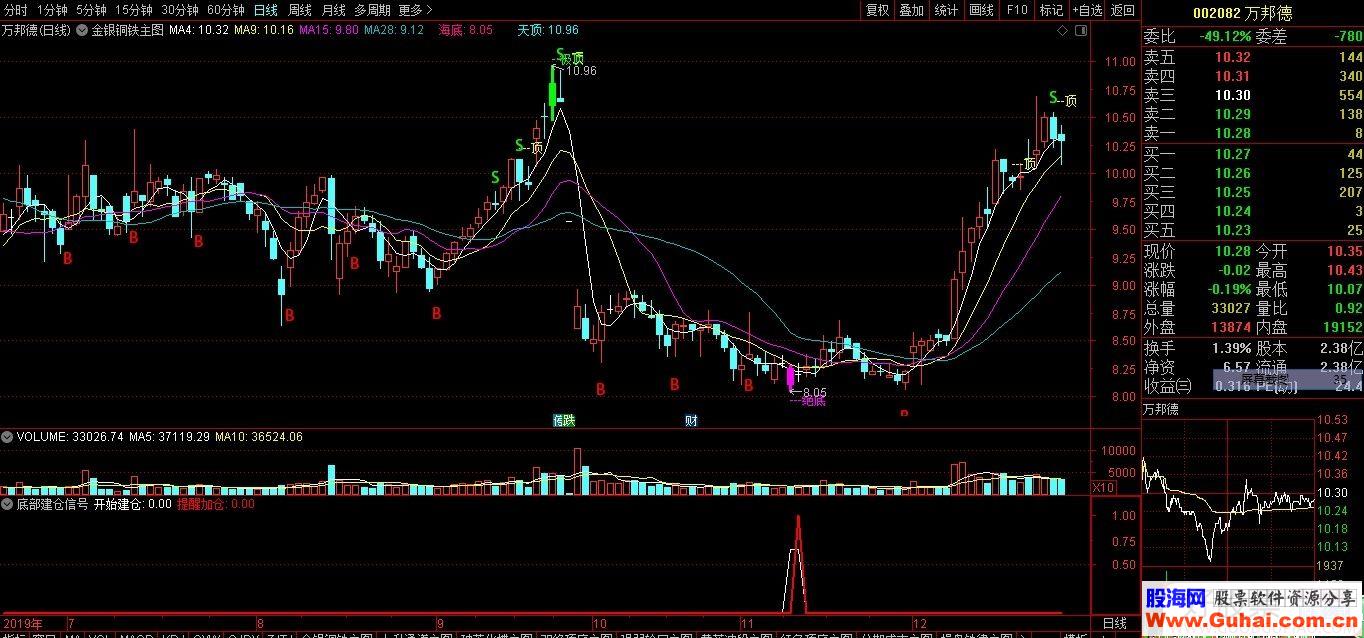Click the 返回 back button
The height and width of the screenshot is (638, 1364).
click(x=1123, y=10)
